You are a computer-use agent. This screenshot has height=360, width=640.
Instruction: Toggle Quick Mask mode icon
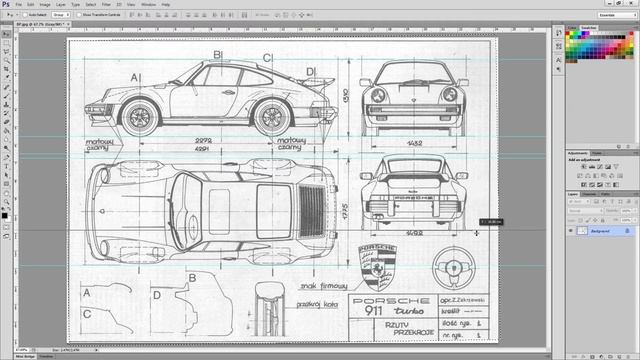coord(6,227)
